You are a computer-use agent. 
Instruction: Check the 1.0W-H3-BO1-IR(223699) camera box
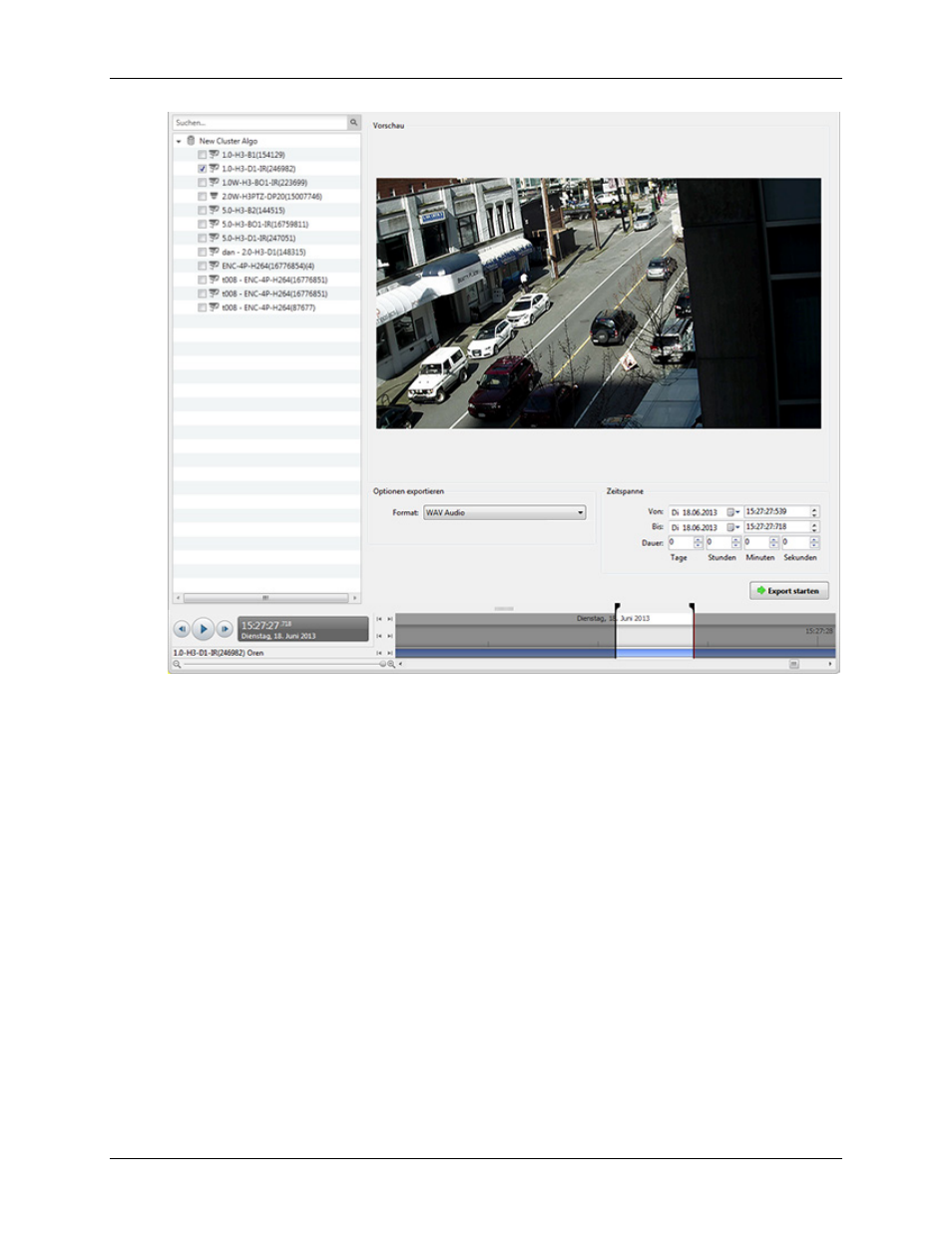coord(203,183)
